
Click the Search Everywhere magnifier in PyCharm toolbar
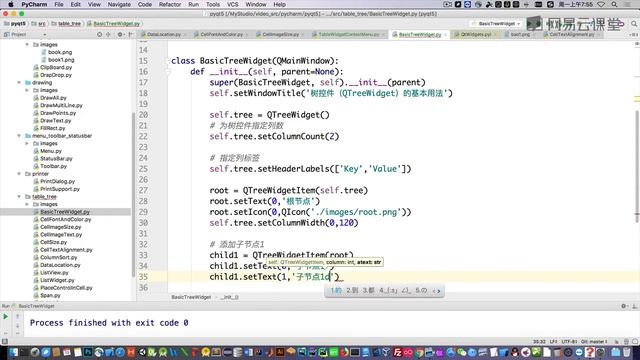[x=634, y=24]
